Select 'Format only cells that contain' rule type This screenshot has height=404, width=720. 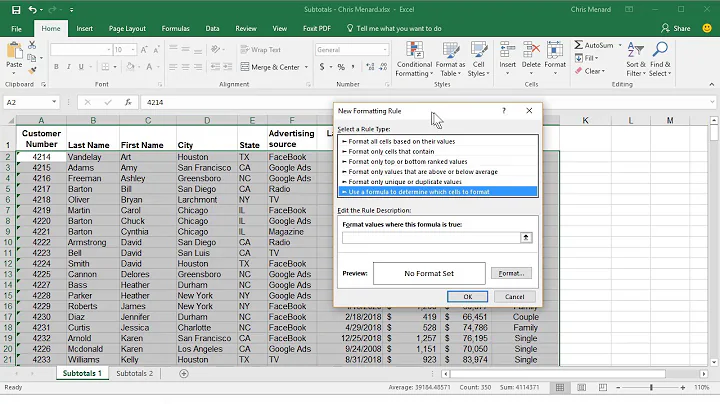click(438, 152)
